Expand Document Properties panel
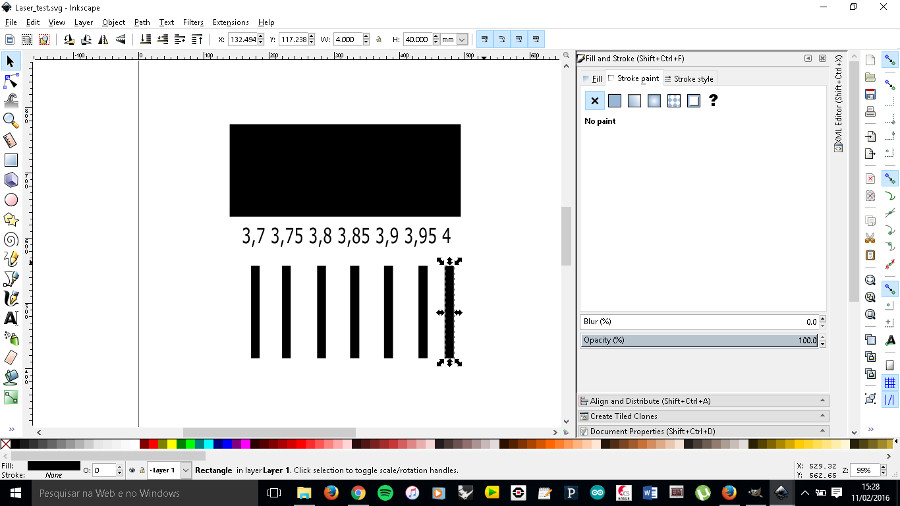Screen dimensions: 900x506 click(704, 431)
